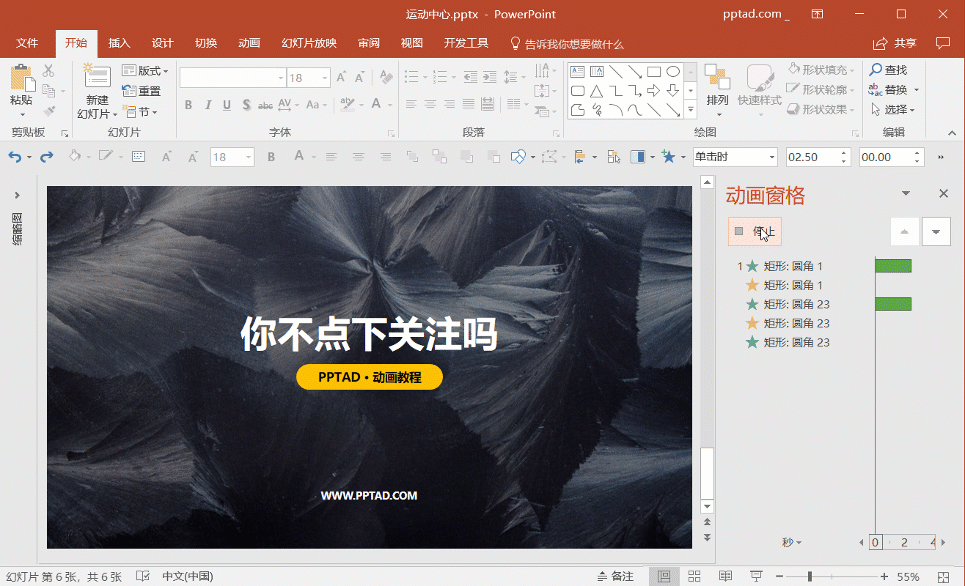Click the Paste icon in the clipboard group

pyautogui.click(x=22, y=79)
